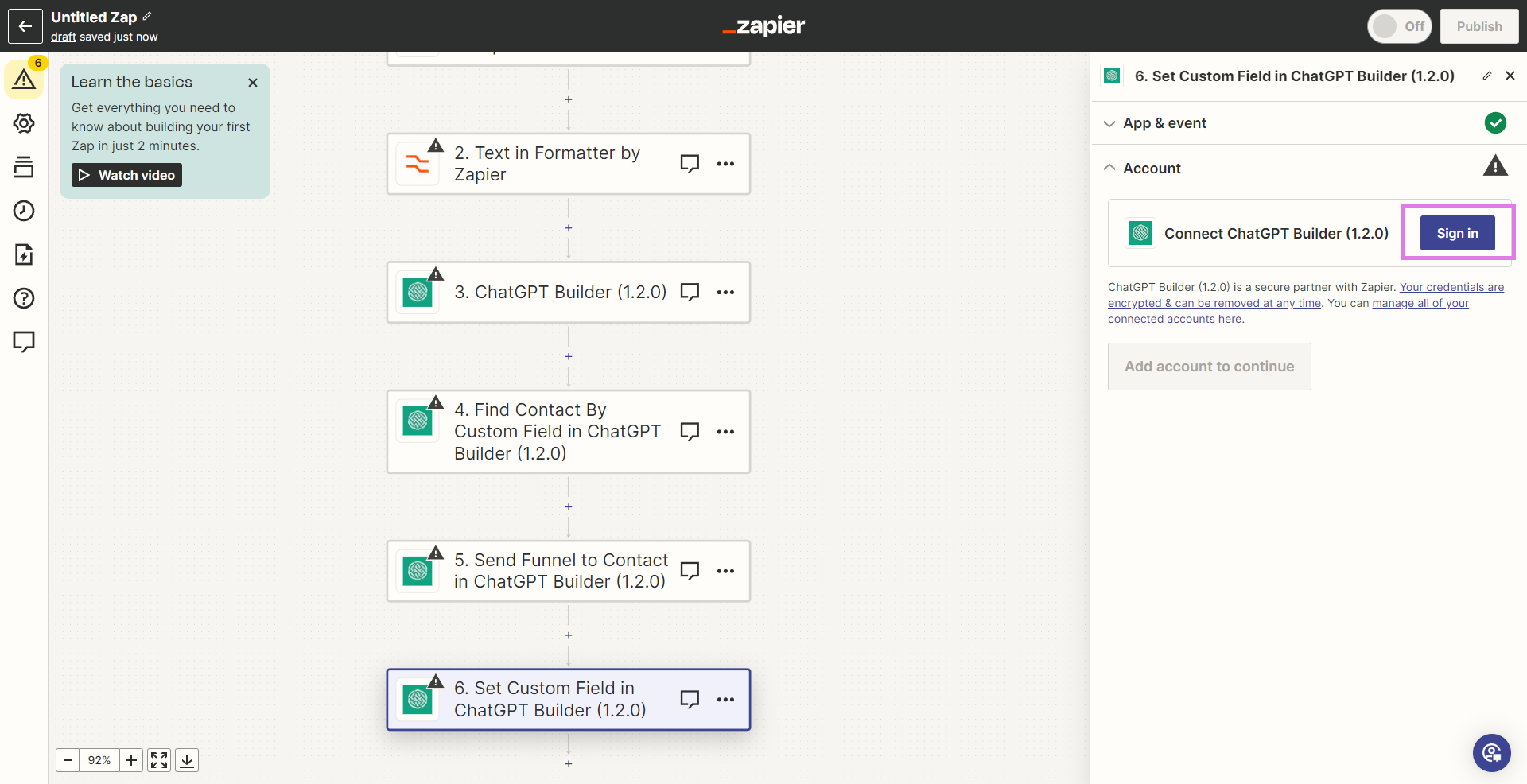Click the 92% zoom level field
Screen dimensions: 1527x784
pos(99,760)
